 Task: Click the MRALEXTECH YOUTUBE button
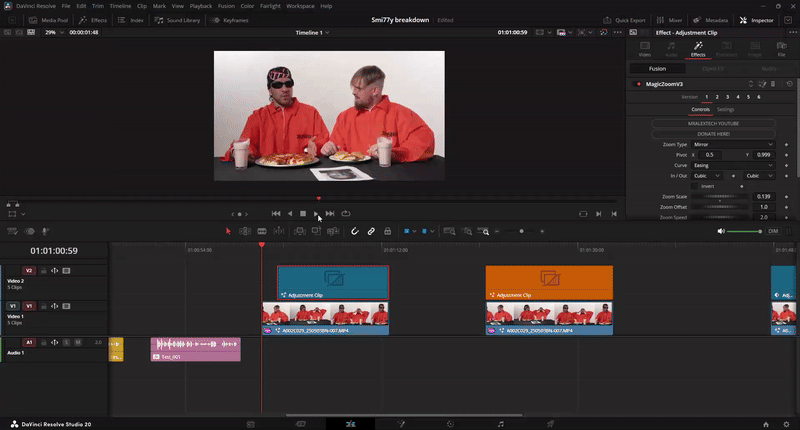713,123
